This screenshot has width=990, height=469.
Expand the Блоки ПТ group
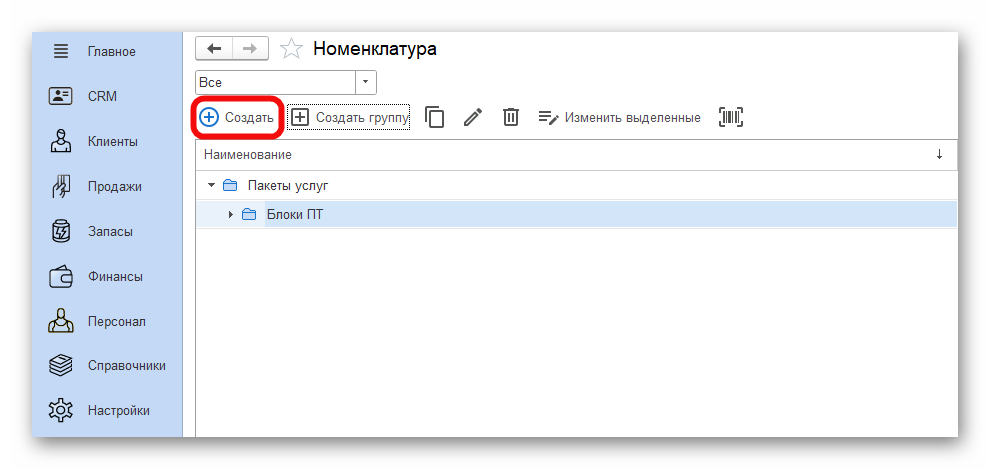(230, 215)
